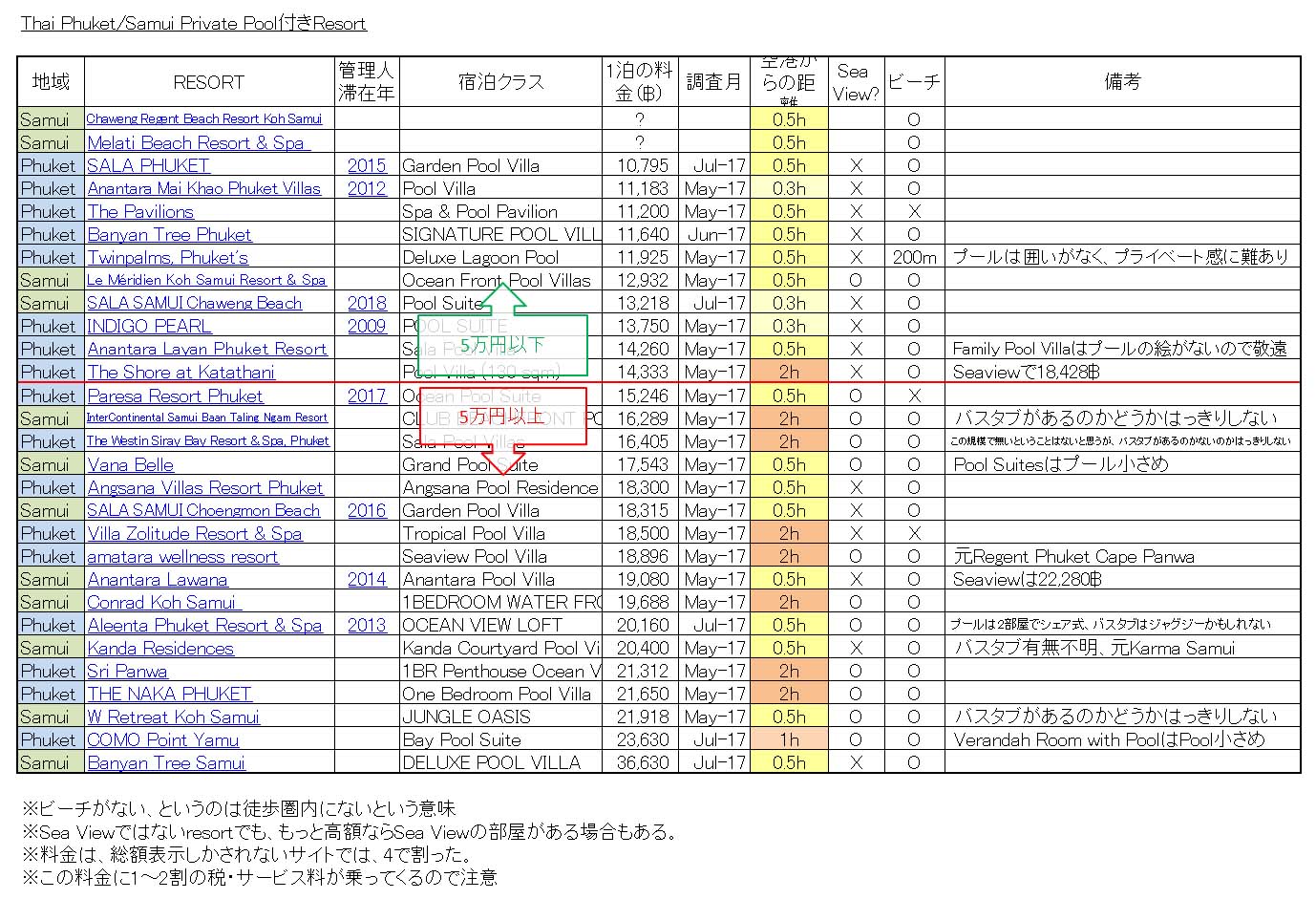Open the Conrad Koh Samui link
Image resolution: width=1316 pixels, height=899 pixels.
click(163, 602)
